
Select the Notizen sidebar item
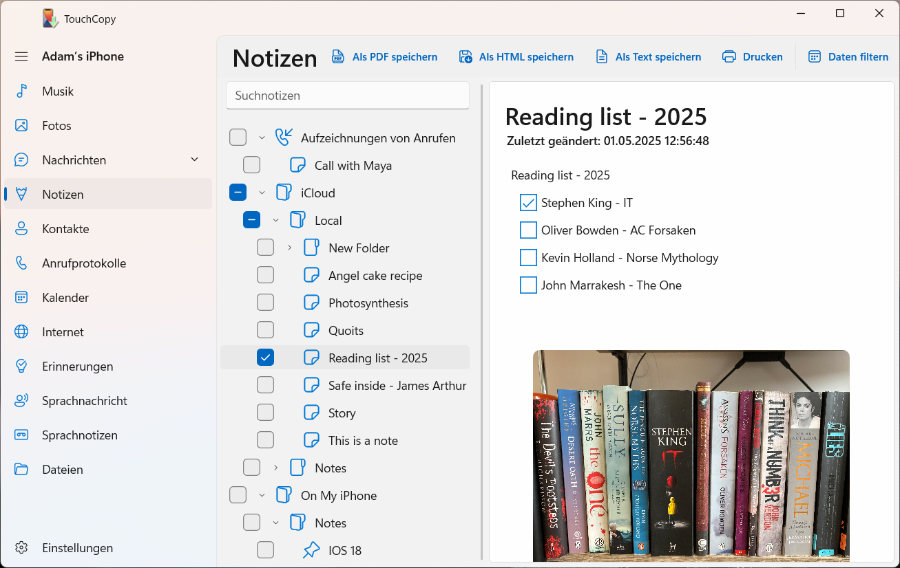(x=108, y=194)
